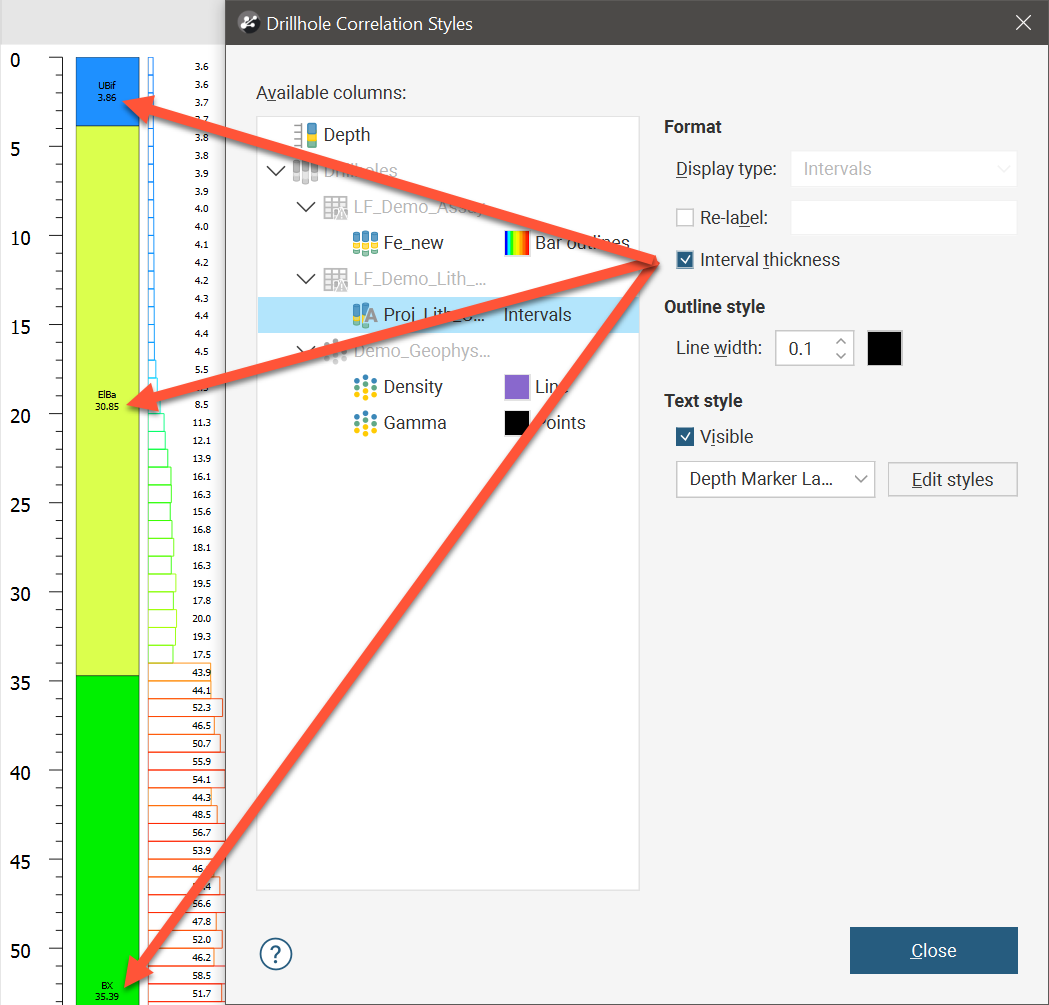Click the Fe_new assay column icon

pyautogui.click(x=365, y=243)
